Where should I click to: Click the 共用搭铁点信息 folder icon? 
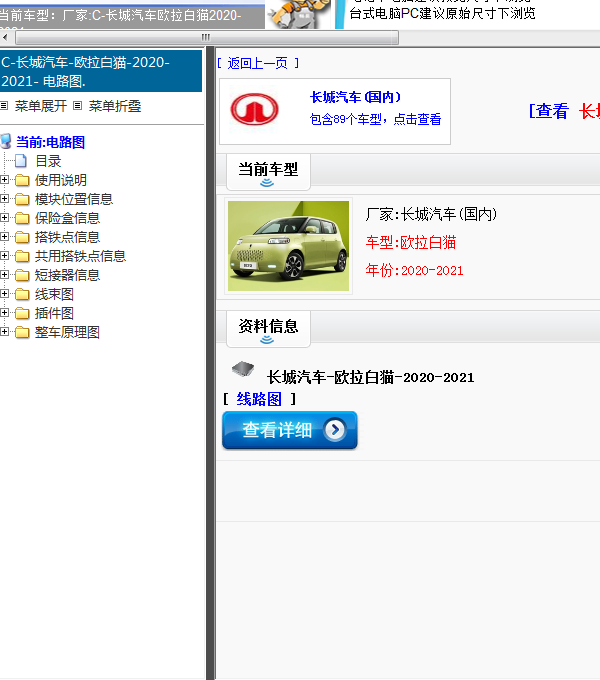[22, 256]
